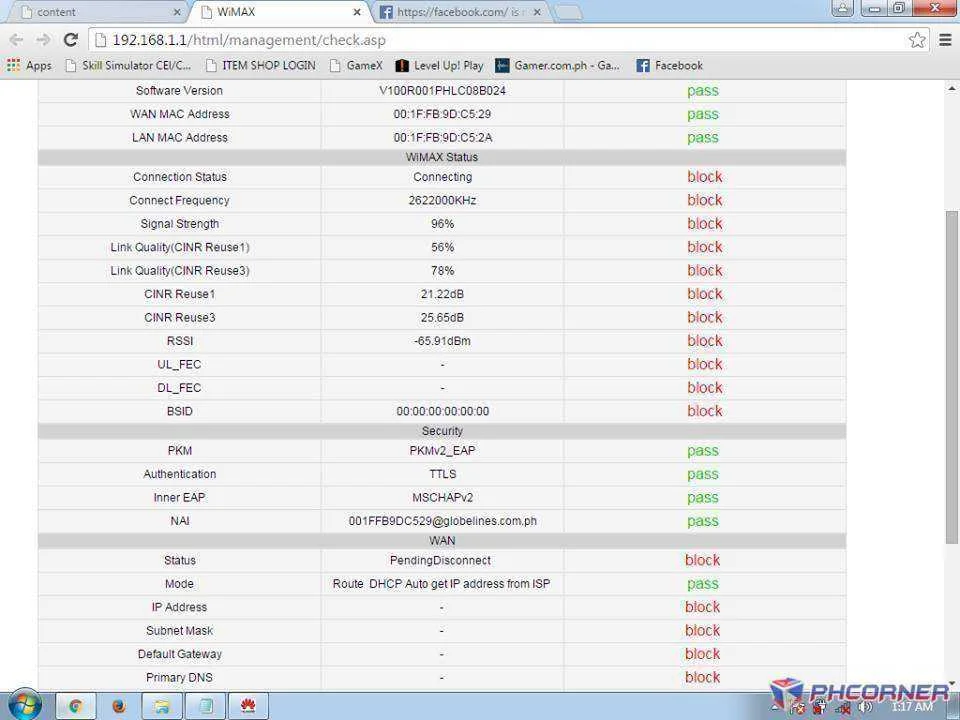
Task: Click the Route DHCP mode value
Action: coord(441,584)
